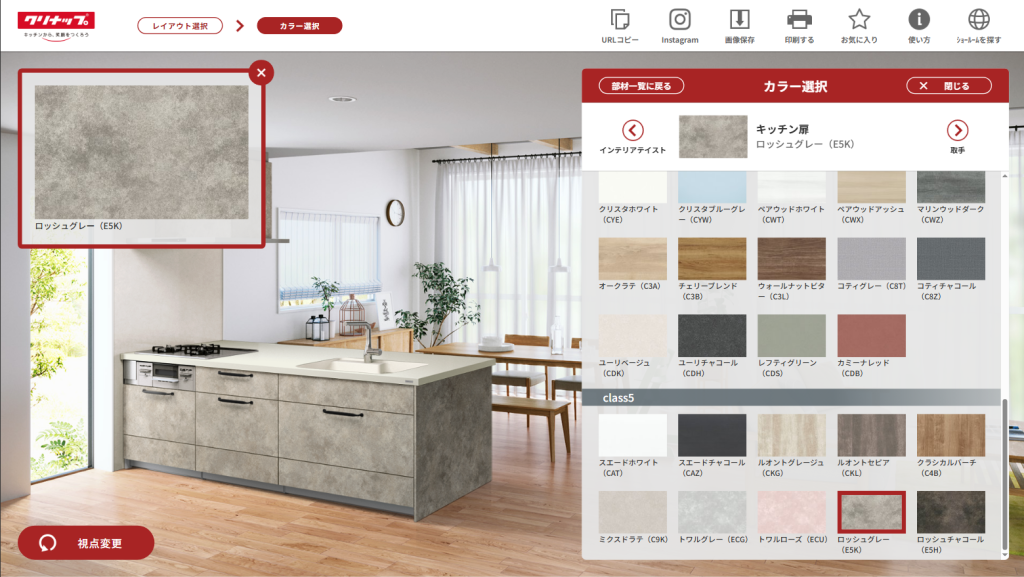Choose ウォールナットビター (C3L) swatch

(791, 259)
